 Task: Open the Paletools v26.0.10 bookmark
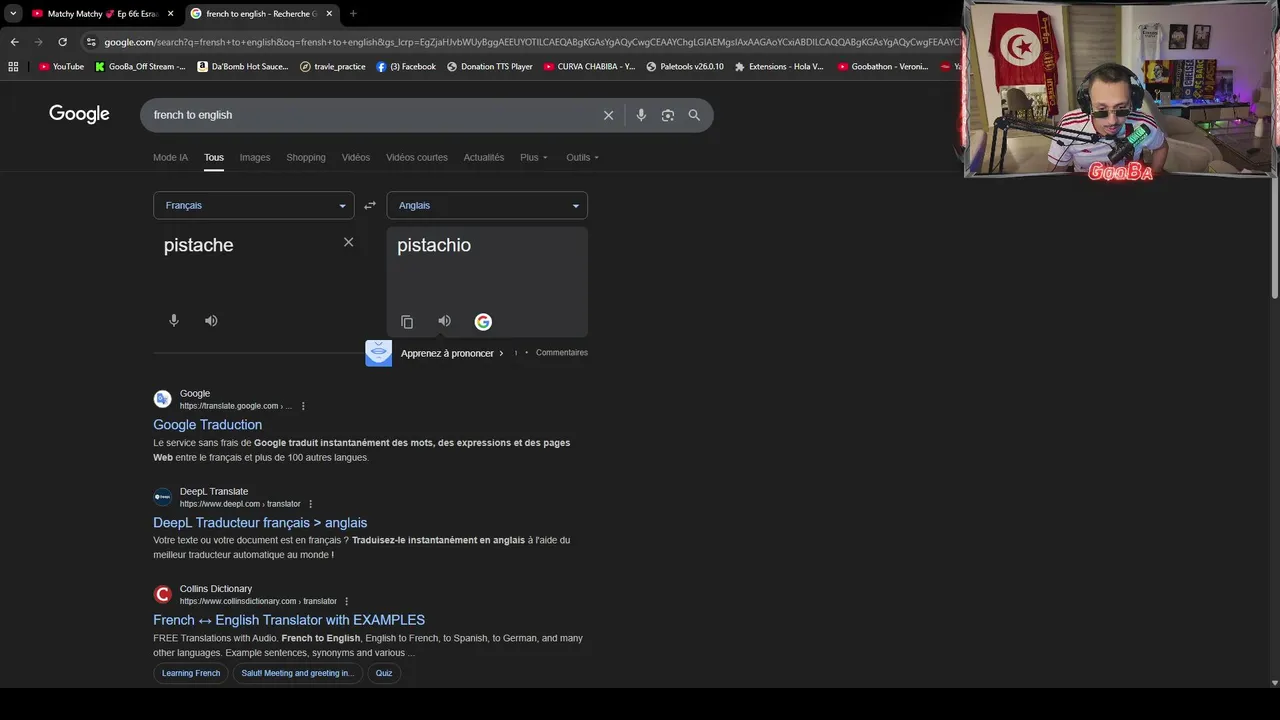pyautogui.click(x=685, y=67)
